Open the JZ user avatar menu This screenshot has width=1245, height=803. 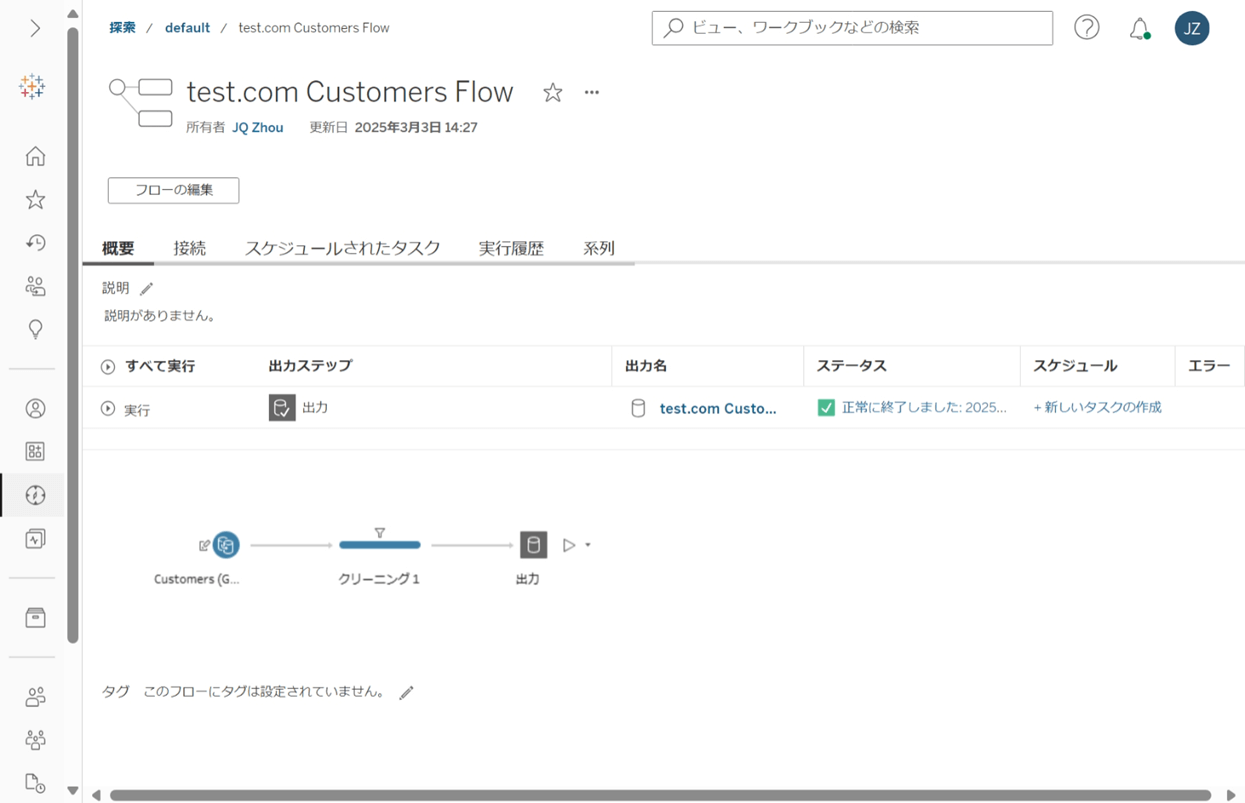(x=1191, y=28)
